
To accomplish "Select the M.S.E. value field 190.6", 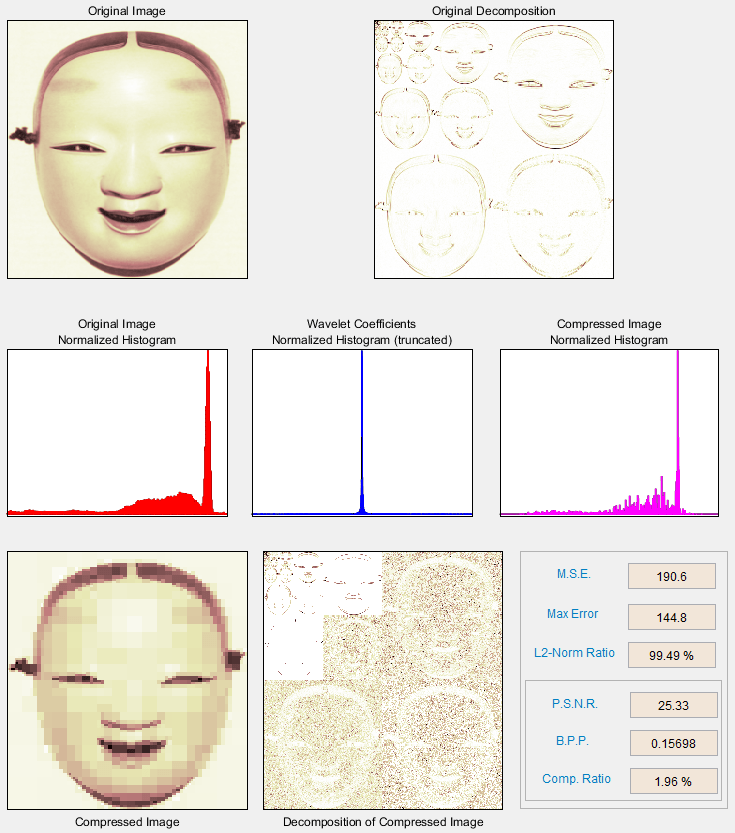I will coord(672,576).
